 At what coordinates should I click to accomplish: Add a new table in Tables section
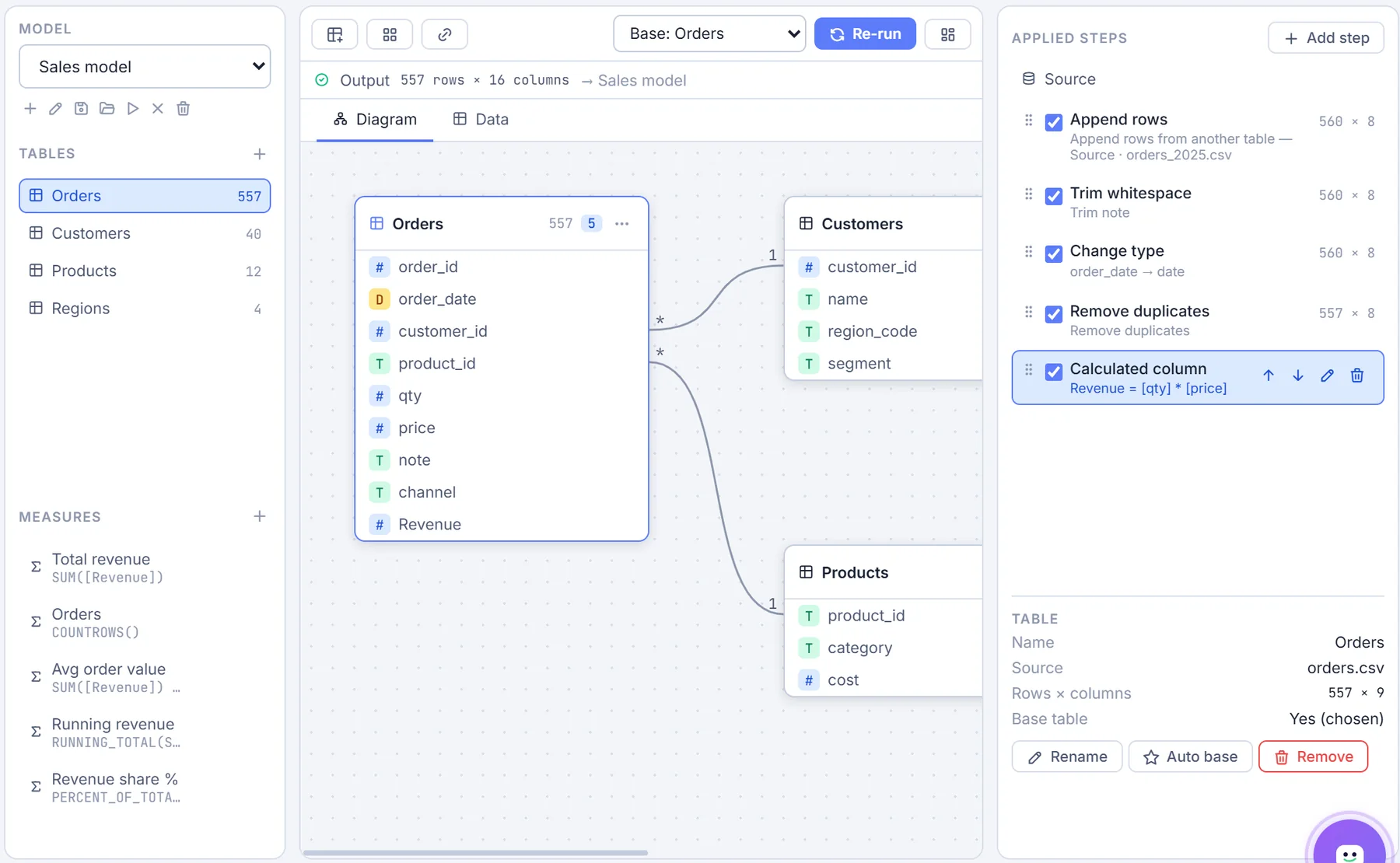coord(260,154)
